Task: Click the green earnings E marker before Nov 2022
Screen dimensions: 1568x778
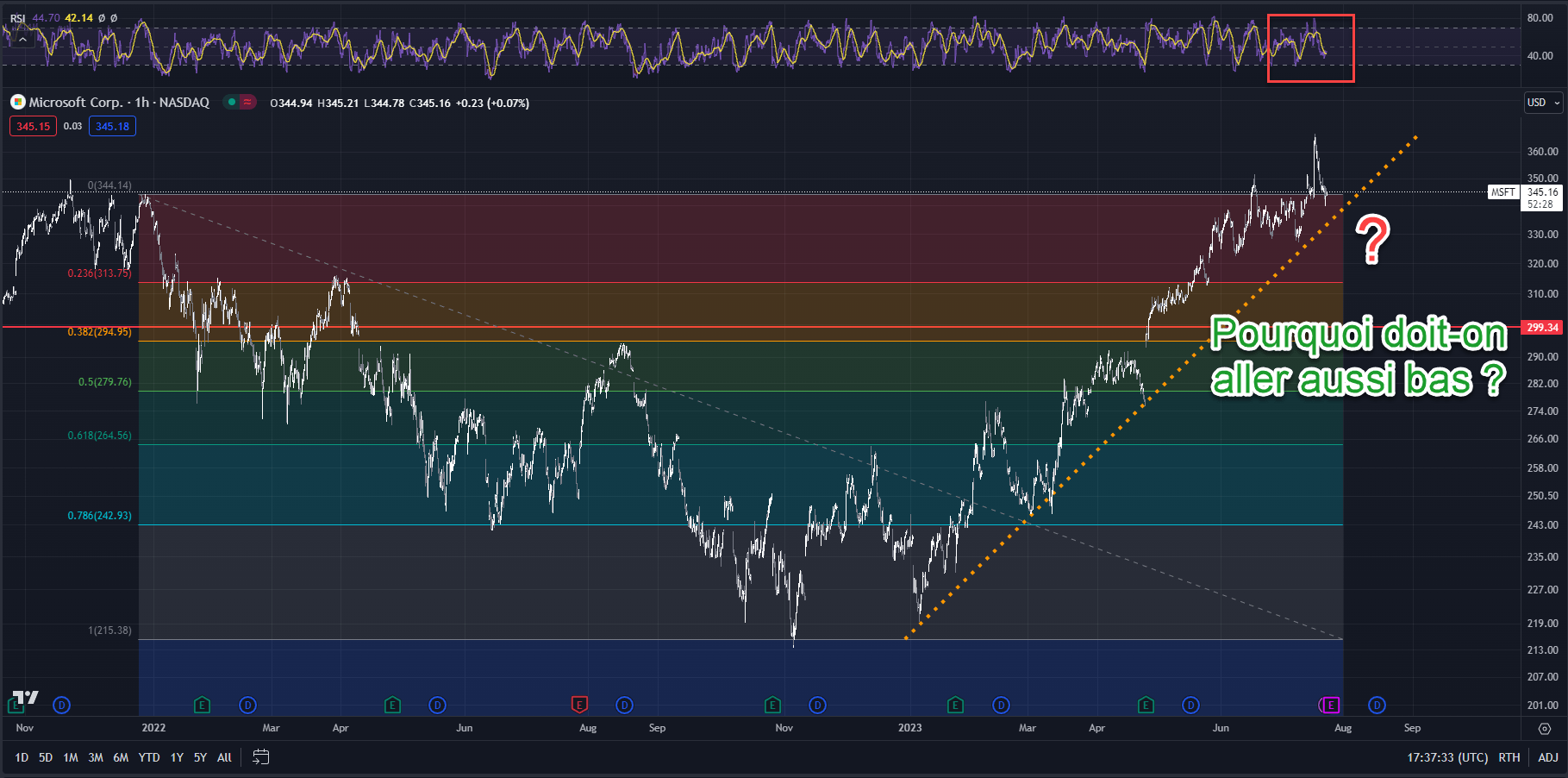Action: (772, 705)
